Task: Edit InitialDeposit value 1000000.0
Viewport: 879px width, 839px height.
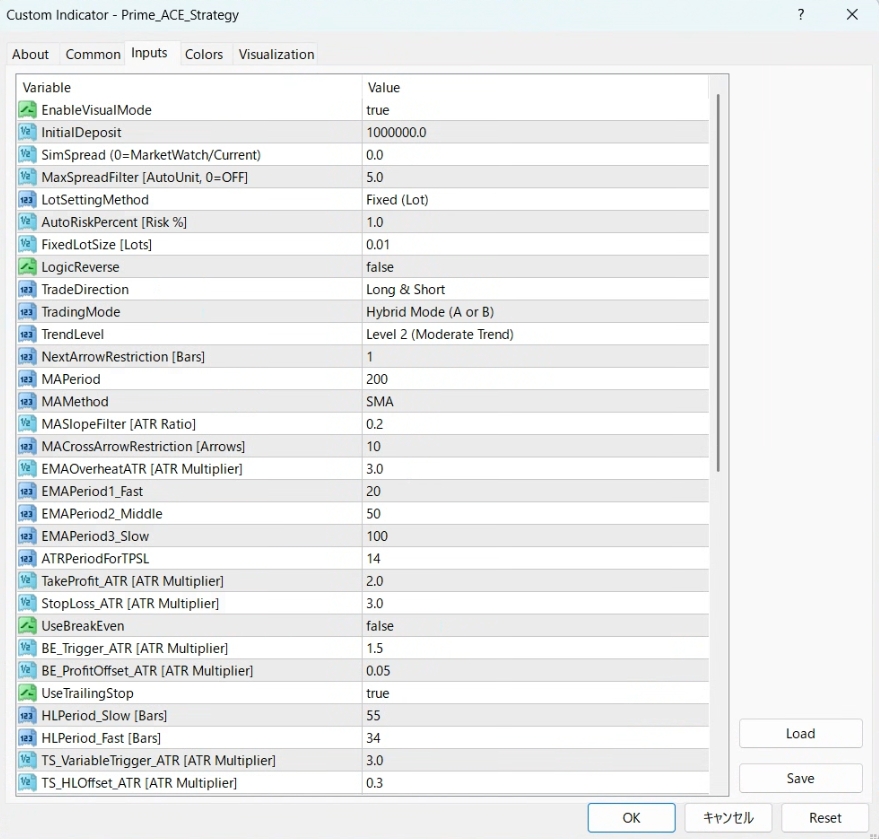Action: tap(535, 132)
